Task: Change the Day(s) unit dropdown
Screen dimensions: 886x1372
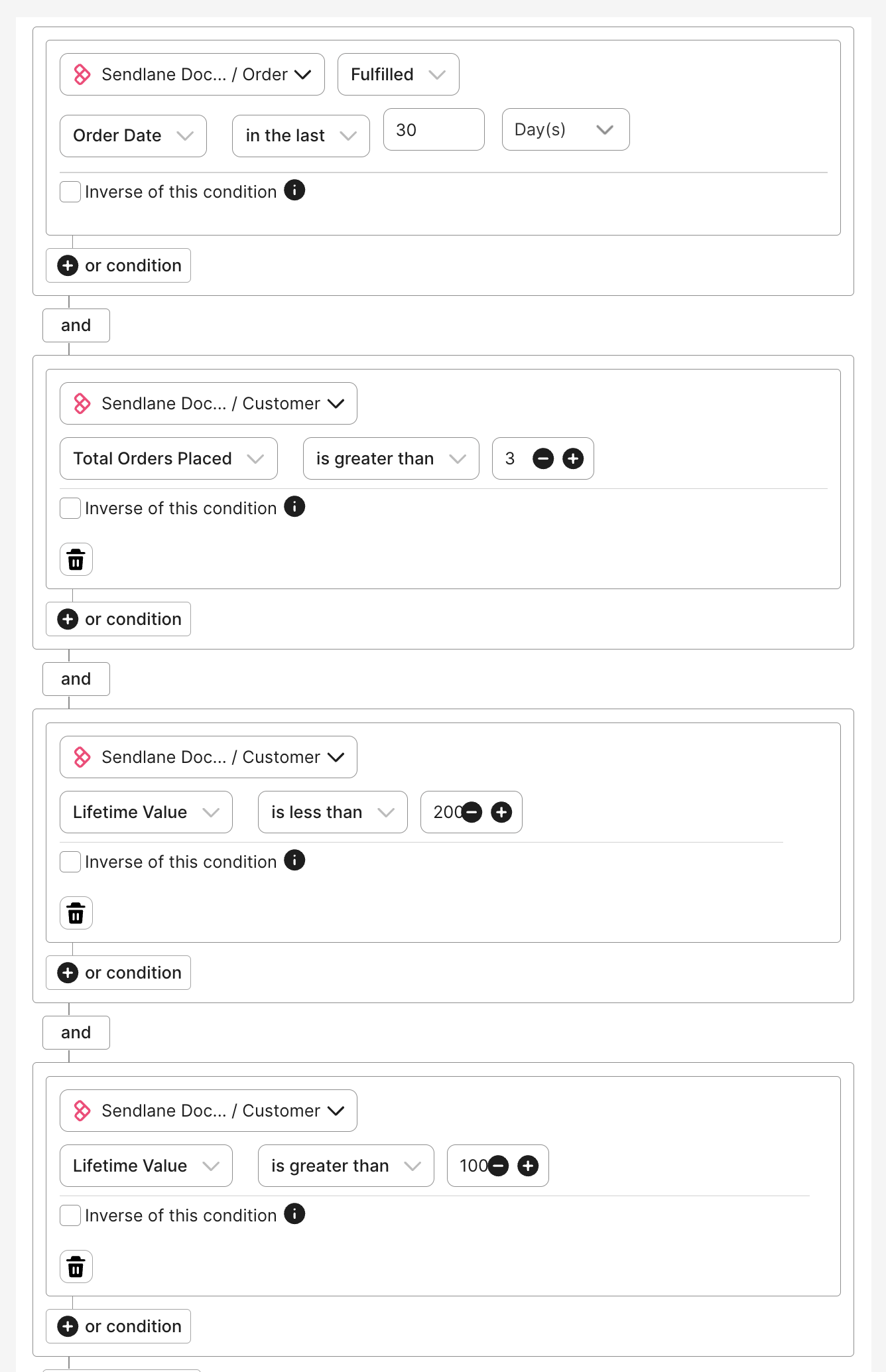Action: pyautogui.click(x=564, y=129)
